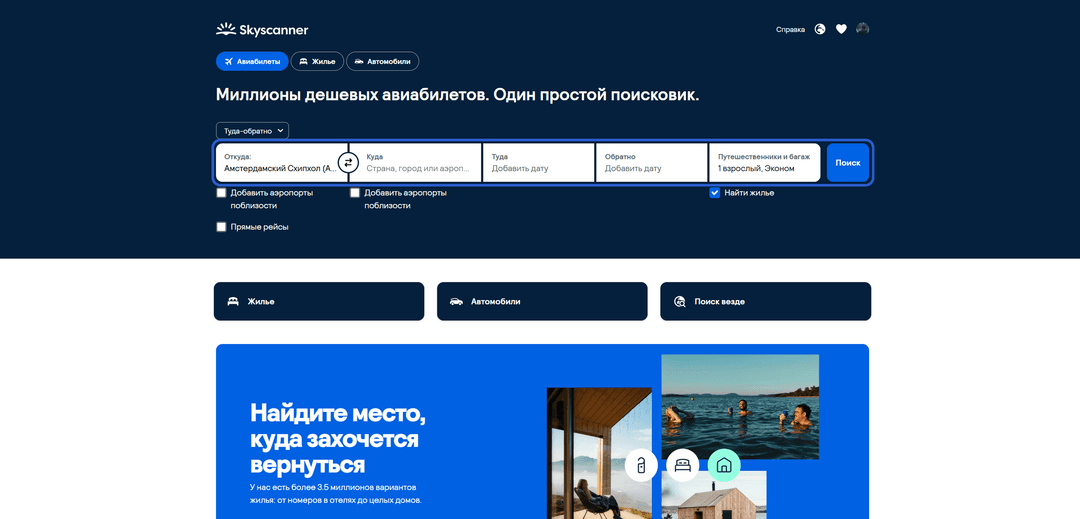Viewport: 1080px width, 519px height.
Task: Open the user profile avatar
Action: 862,29
